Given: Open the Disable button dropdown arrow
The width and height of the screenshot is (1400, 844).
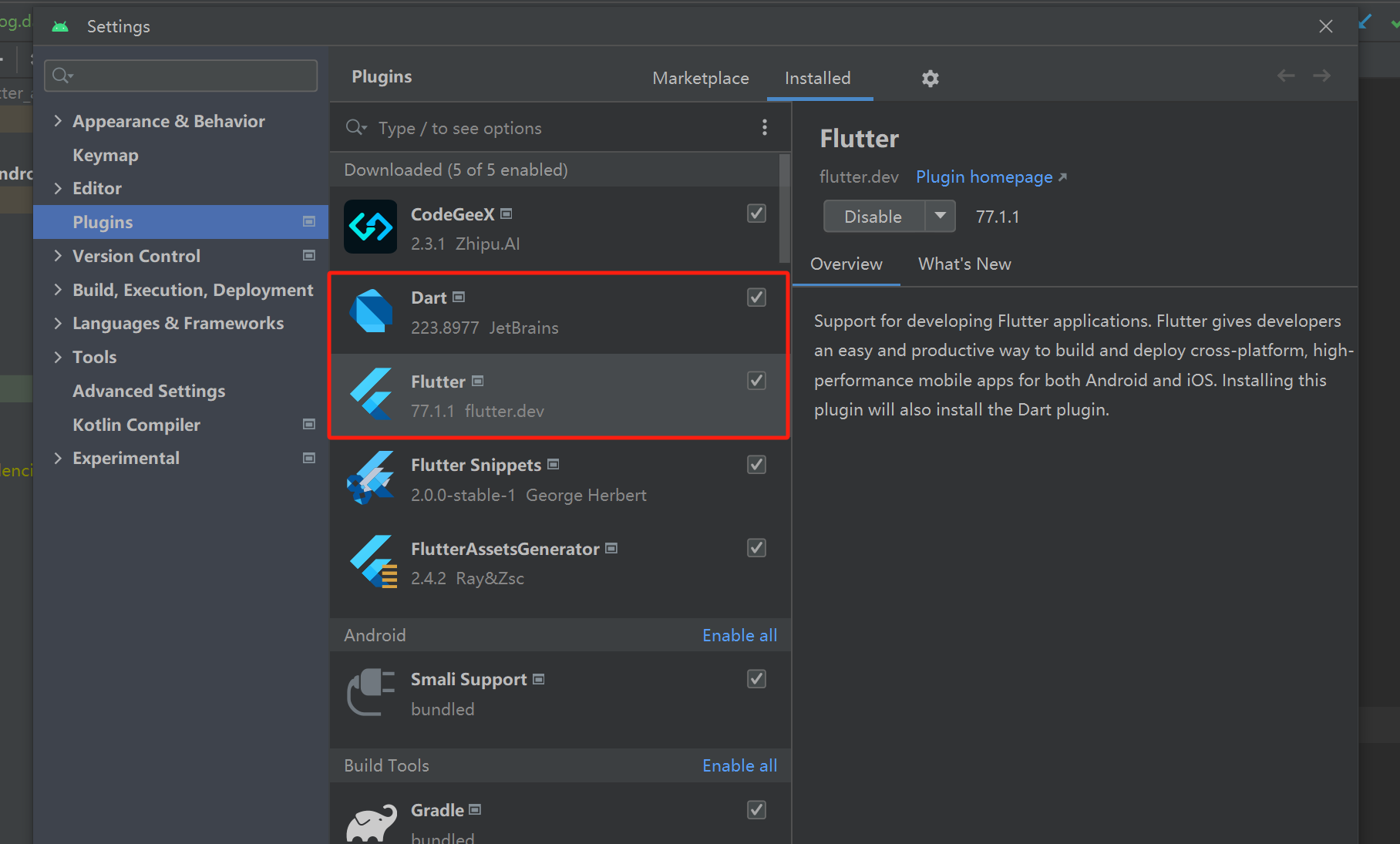Looking at the screenshot, I should coord(940,216).
